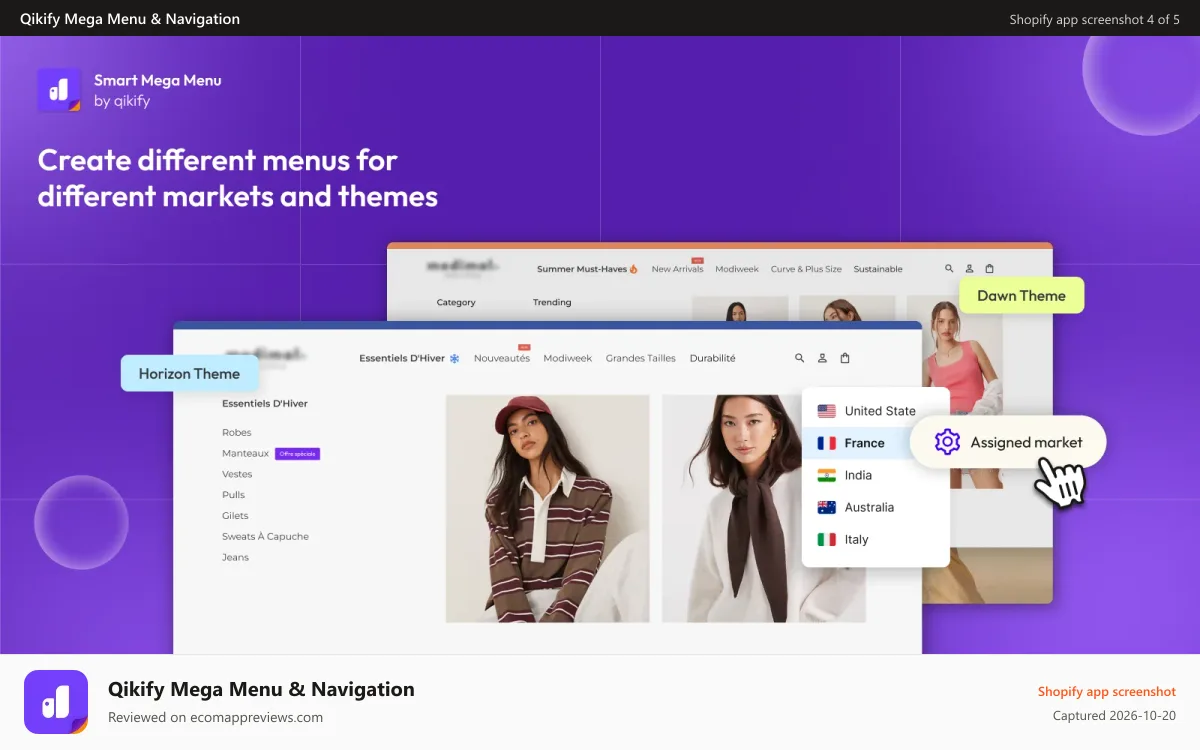Click the Australia flag icon
The image size is (1200, 750).
click(827, 507)
